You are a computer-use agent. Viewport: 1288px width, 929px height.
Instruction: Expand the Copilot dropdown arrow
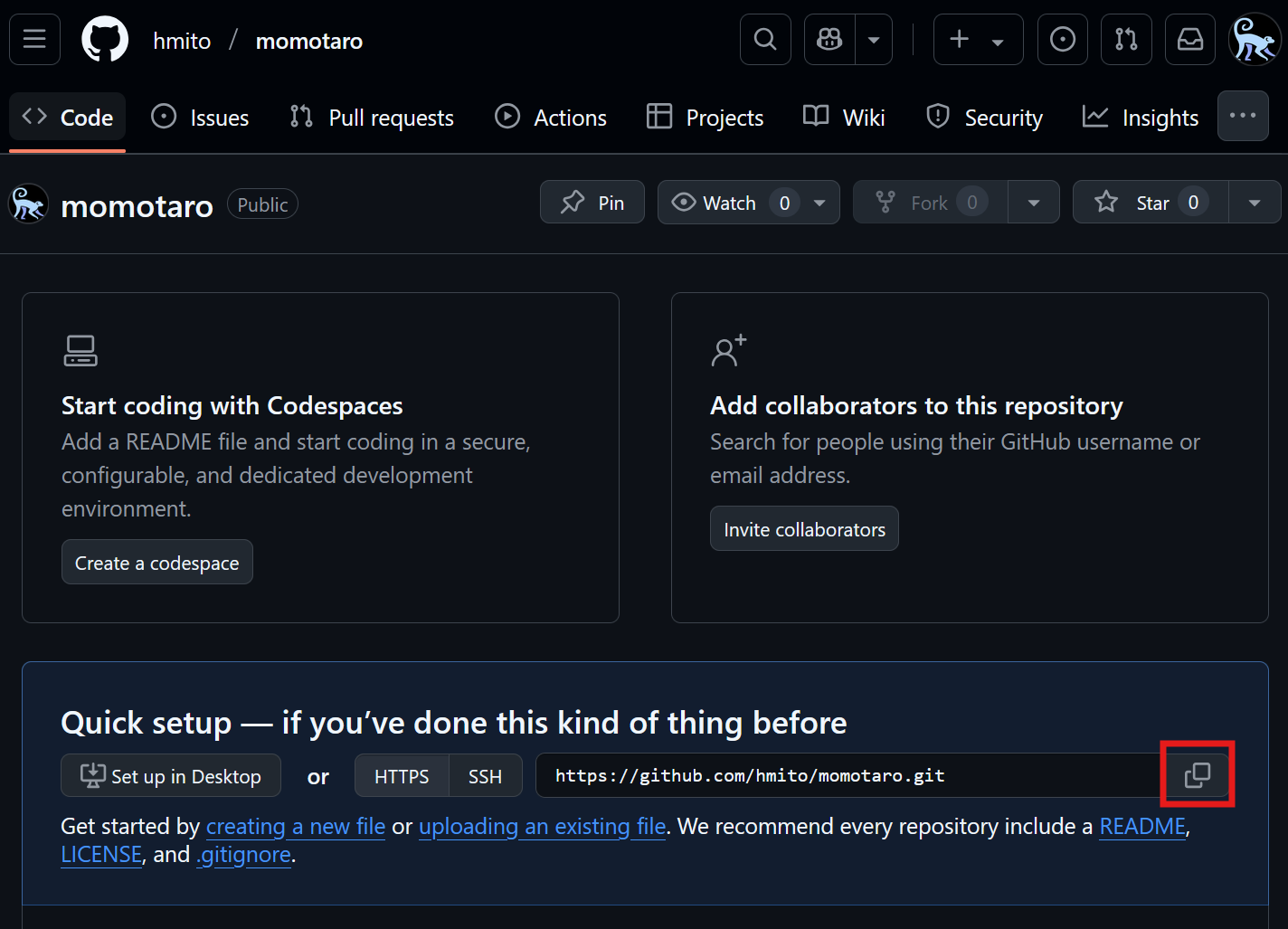(874, 40)
